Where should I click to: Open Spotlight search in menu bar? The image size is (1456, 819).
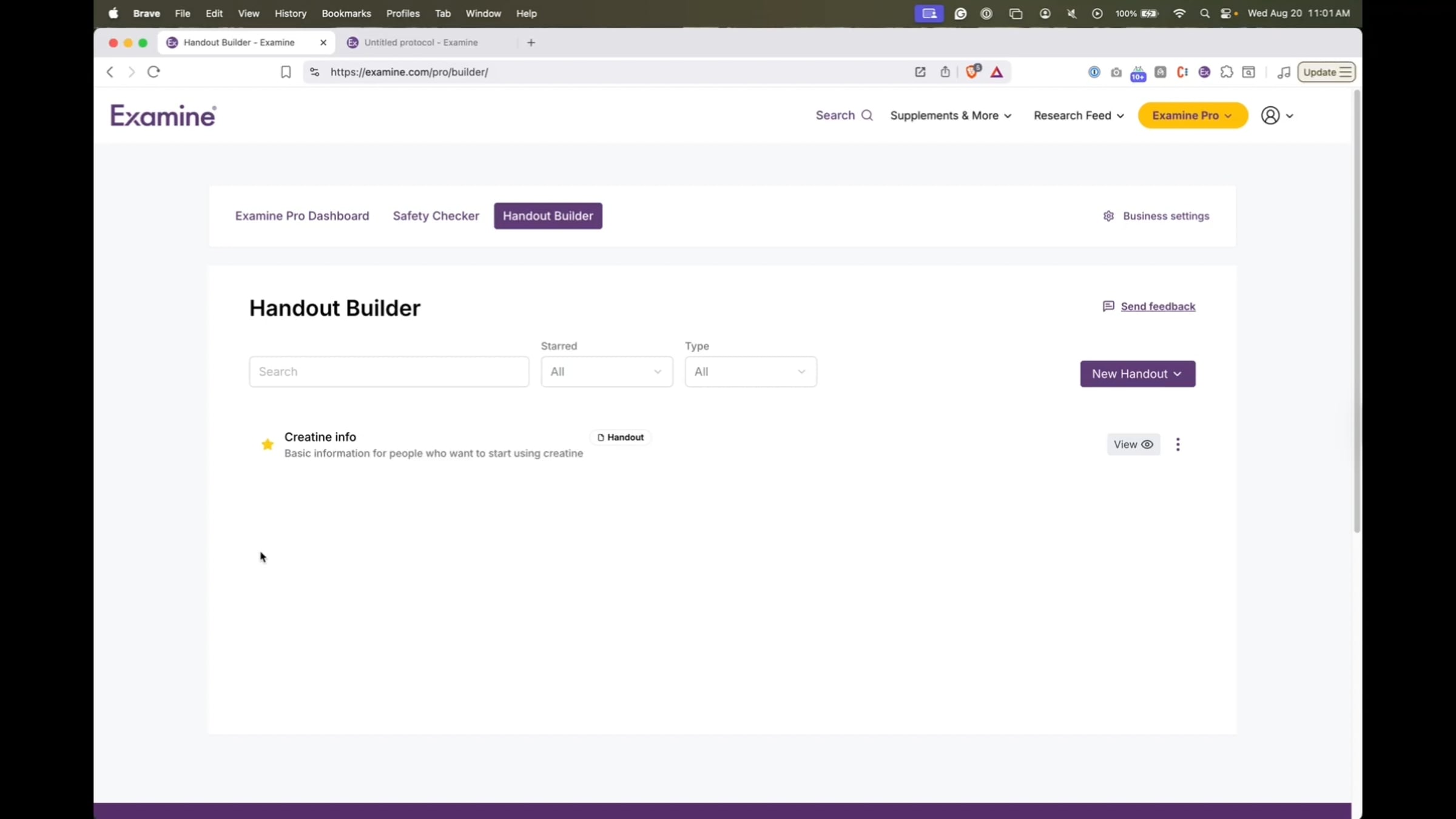(1205, 13)
